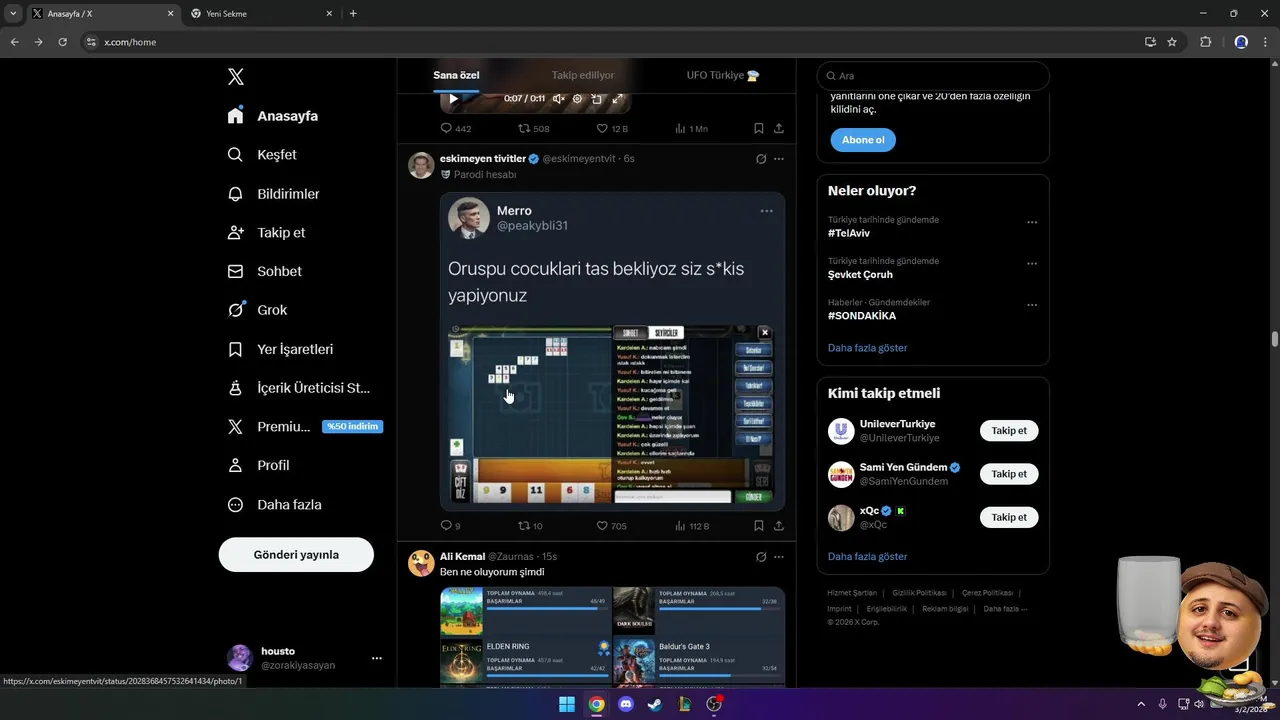Open Merro tweet image

(611, 352)
